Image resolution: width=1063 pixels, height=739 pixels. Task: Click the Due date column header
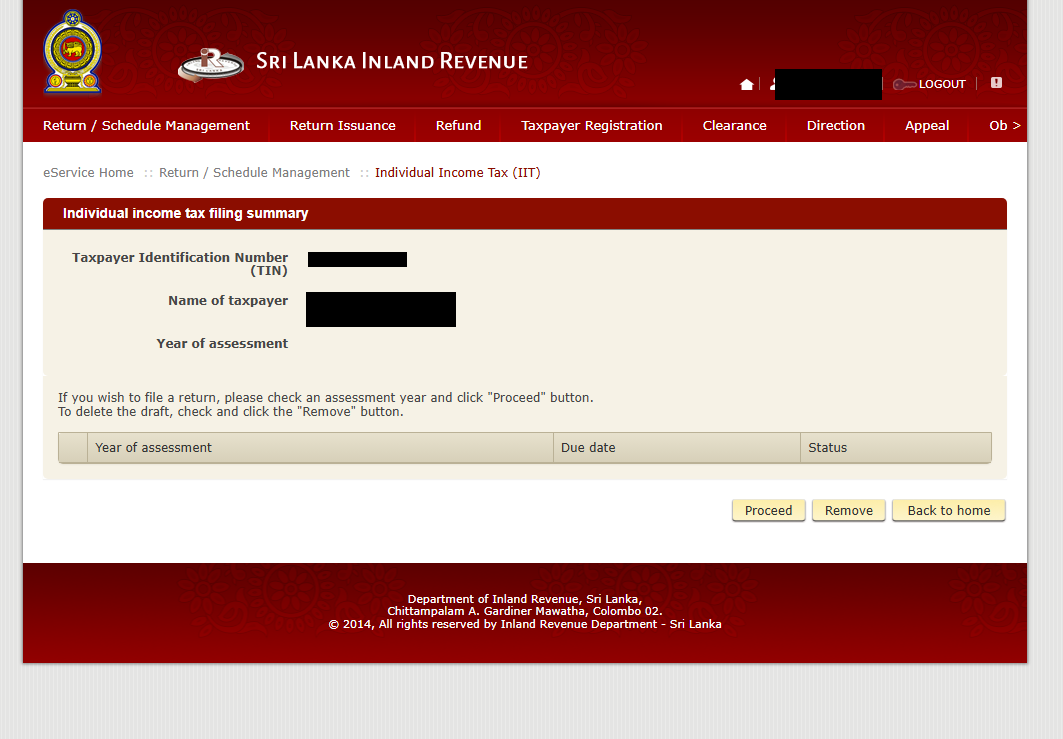tap(677, 447)
